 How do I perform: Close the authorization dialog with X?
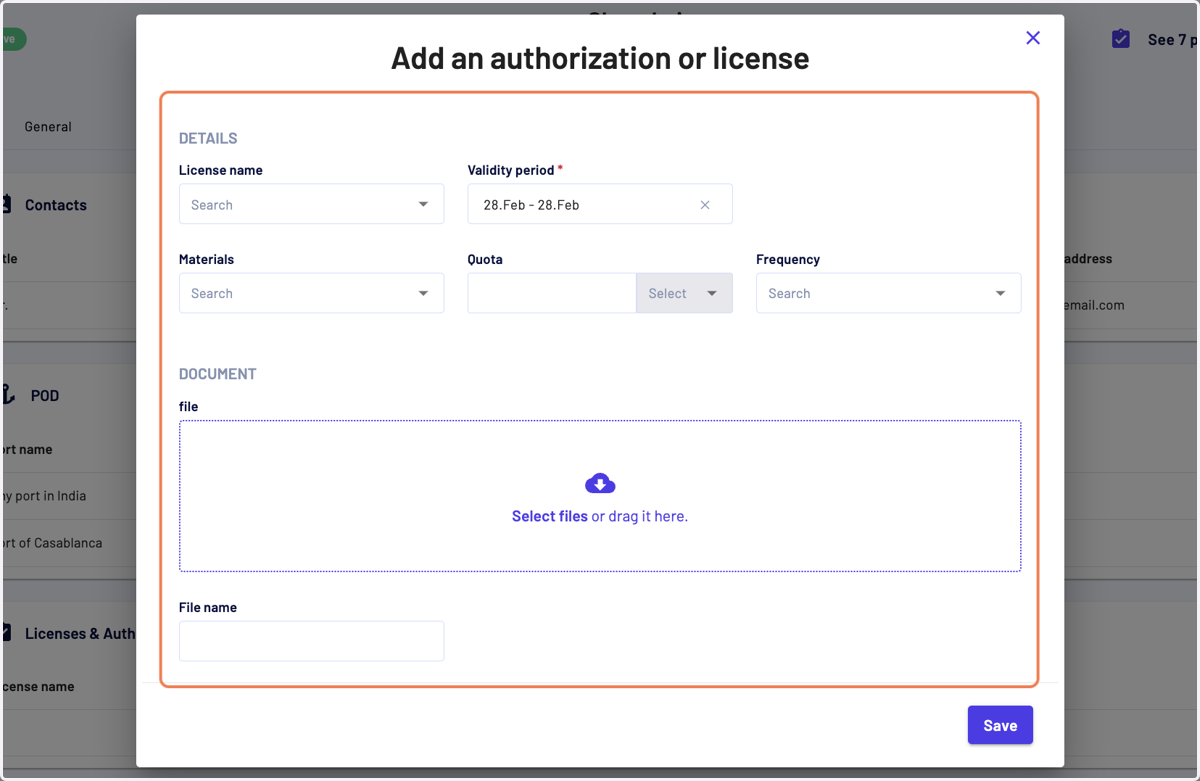click(x=1033, y=38)
